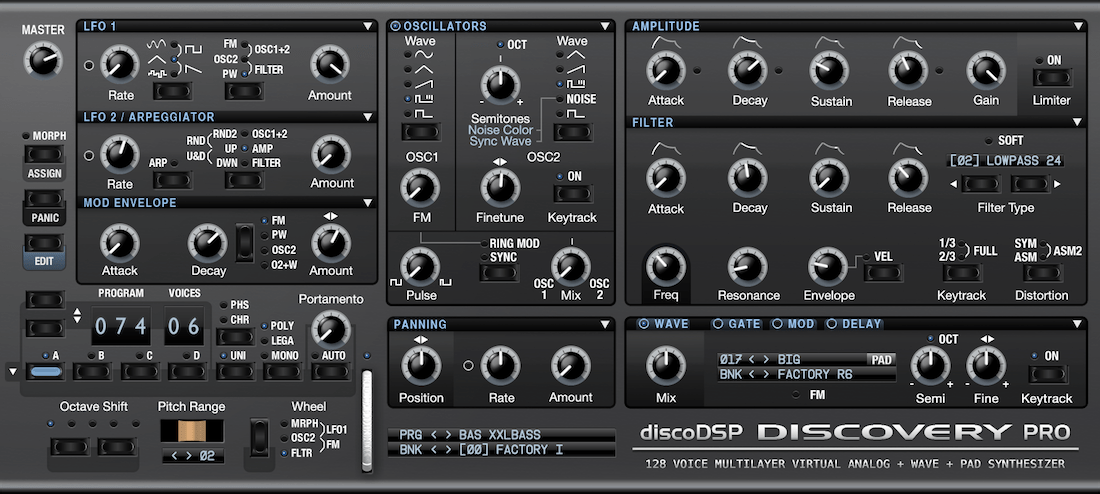Click the LFO 1 Amount knob

(330, 65)
